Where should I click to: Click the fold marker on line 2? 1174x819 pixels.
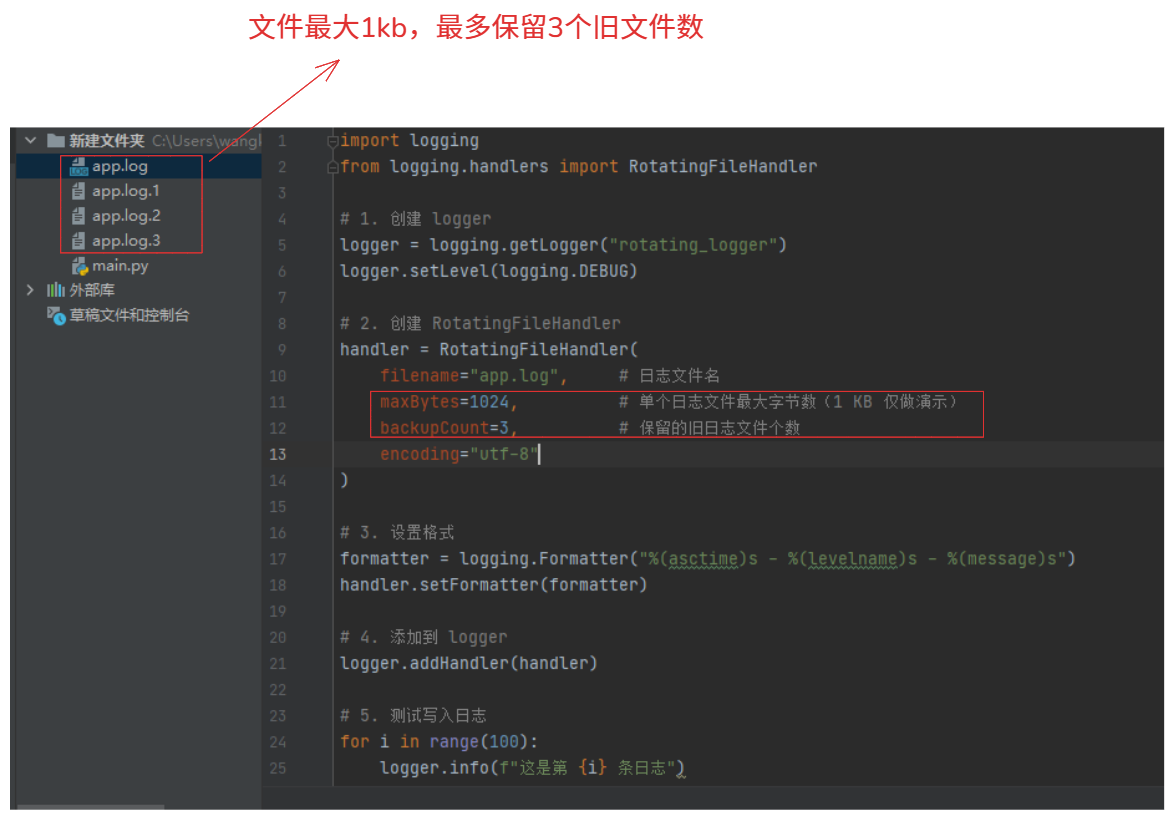pyautogui.click(x=335, y=167)
